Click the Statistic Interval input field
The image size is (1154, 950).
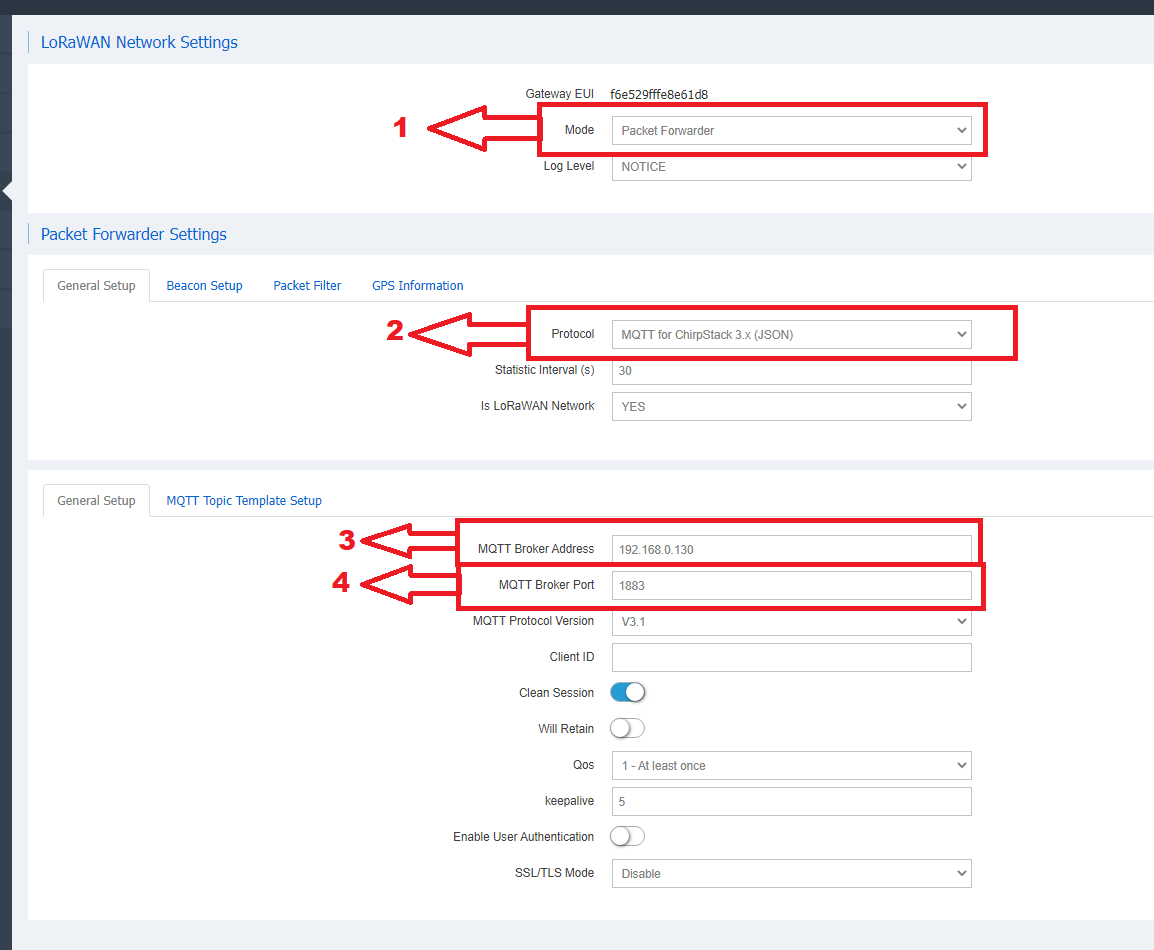point(791,371)
